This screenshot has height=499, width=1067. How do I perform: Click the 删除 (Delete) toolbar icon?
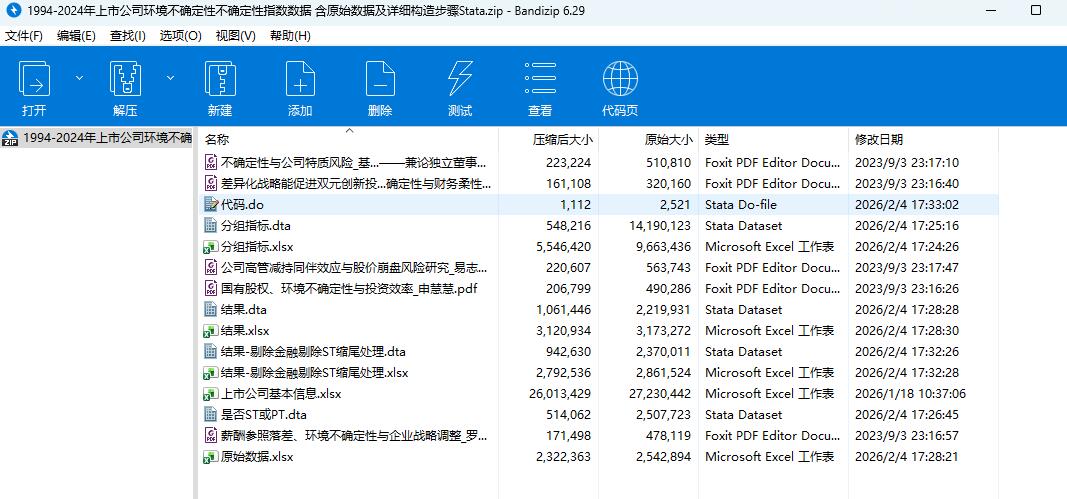[x=380, y=78]
